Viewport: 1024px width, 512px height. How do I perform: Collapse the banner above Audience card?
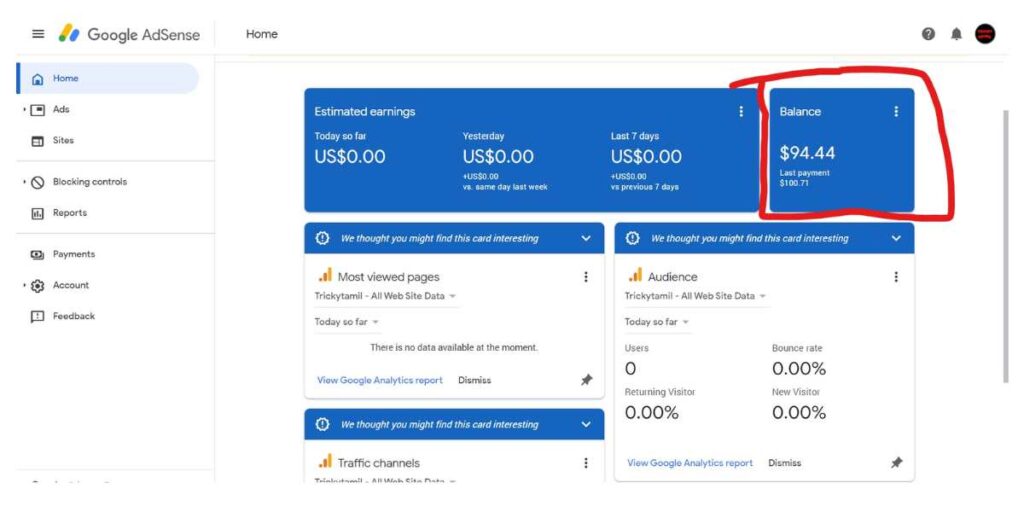tap(896, 238)
